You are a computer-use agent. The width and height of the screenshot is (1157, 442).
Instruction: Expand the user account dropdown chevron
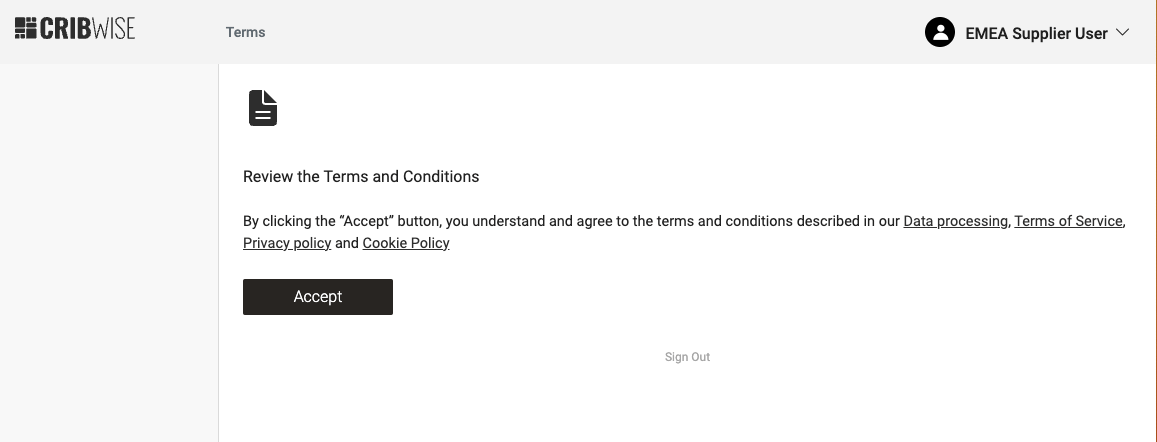[x=1122, y=32]
